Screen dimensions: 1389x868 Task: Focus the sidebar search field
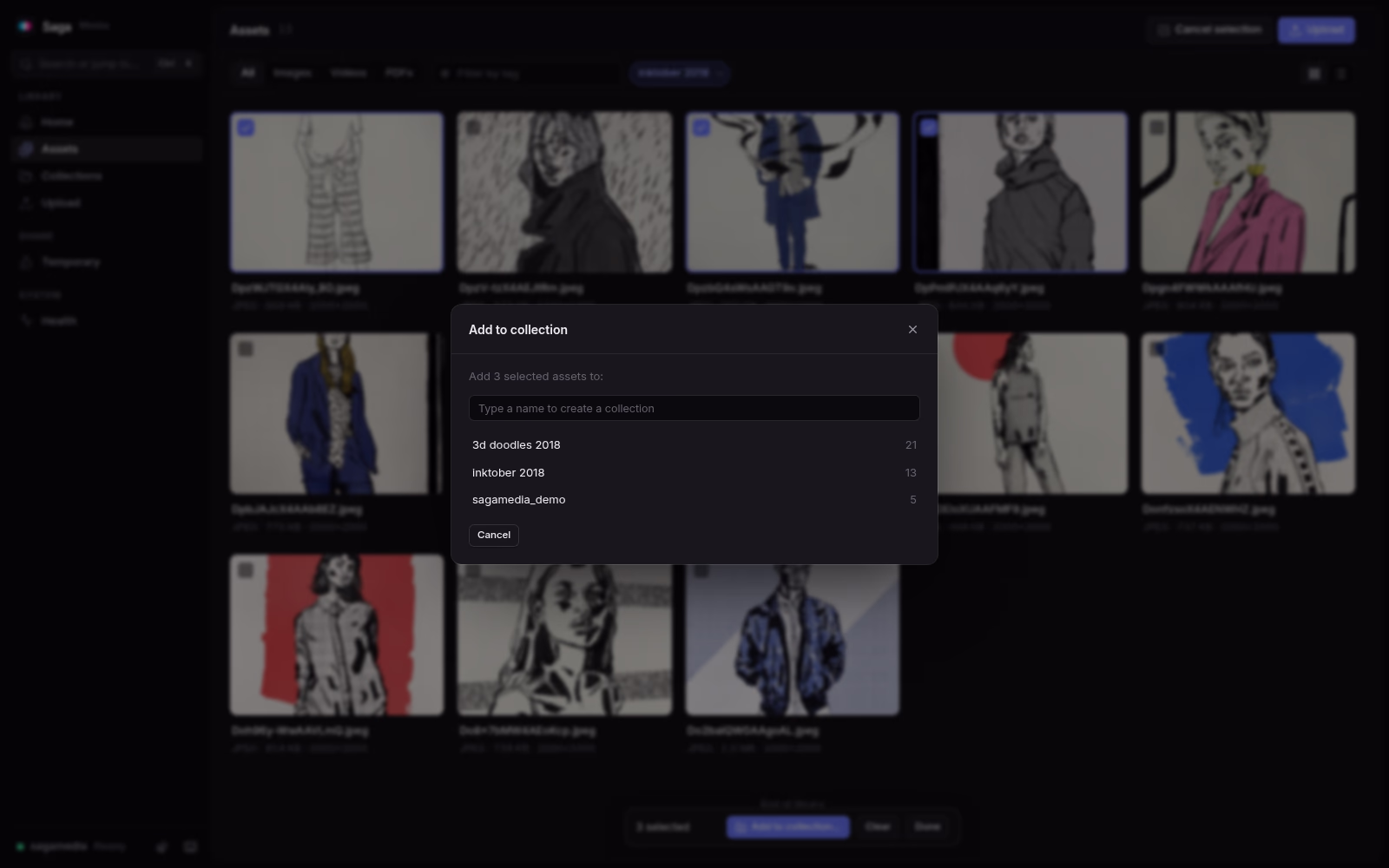[x=108, y=64]
